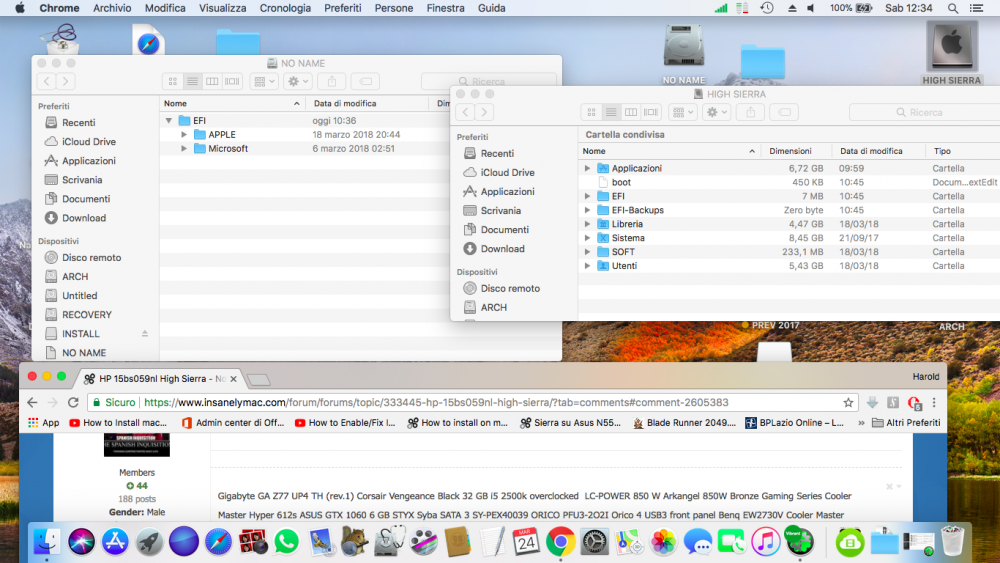This screenshot has width=1000, height=563.
Task: Switch HIGH SIERRA window to icon view
Action: [591, 112]
